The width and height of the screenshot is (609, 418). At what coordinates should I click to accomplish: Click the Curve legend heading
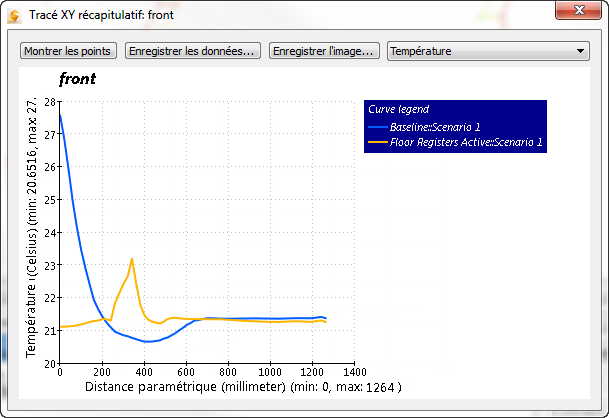click(x=398, y=109)
